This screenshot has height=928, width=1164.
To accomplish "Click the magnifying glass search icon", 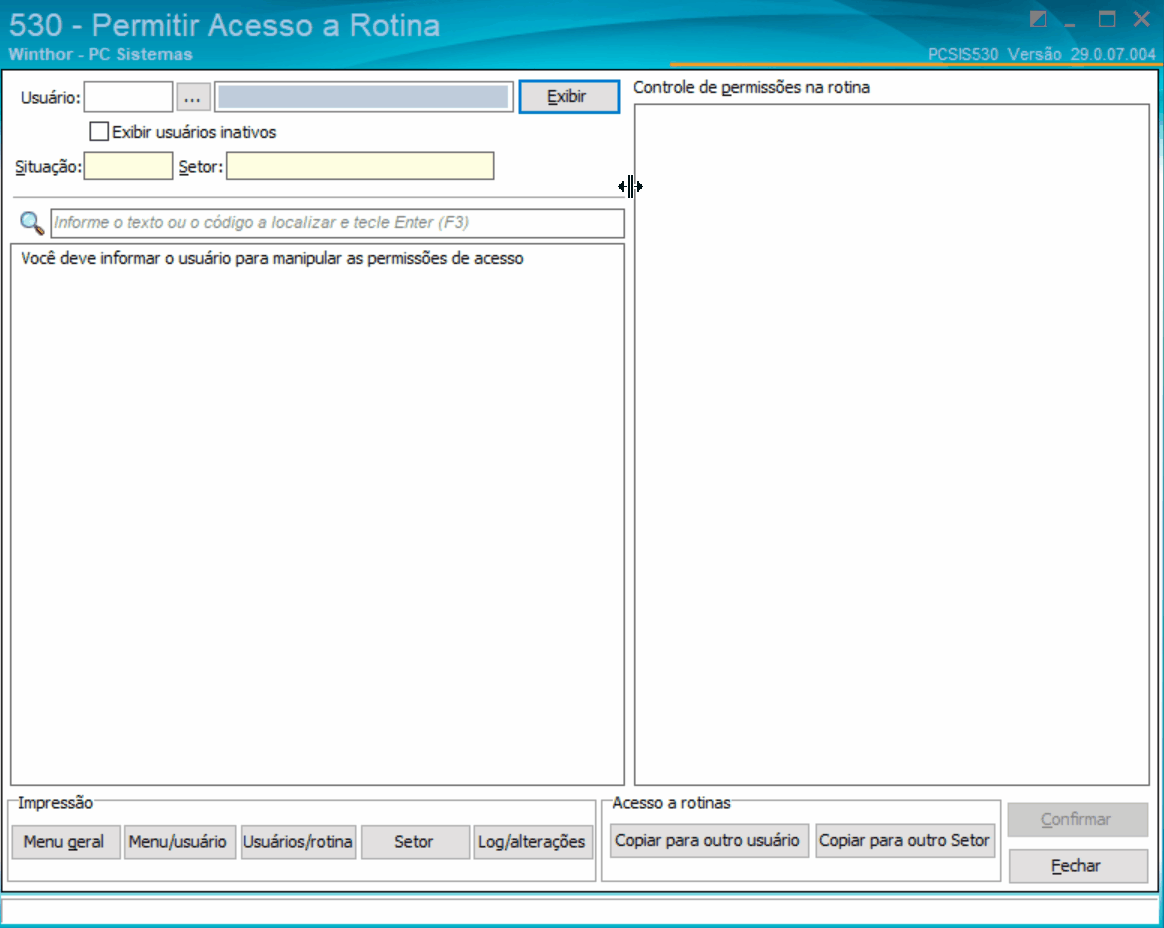I will coord(32,223).
